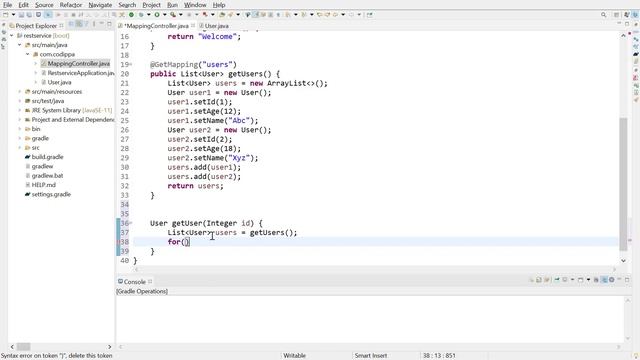Open the Console display selected dropdown arrow

coord(572,280)
